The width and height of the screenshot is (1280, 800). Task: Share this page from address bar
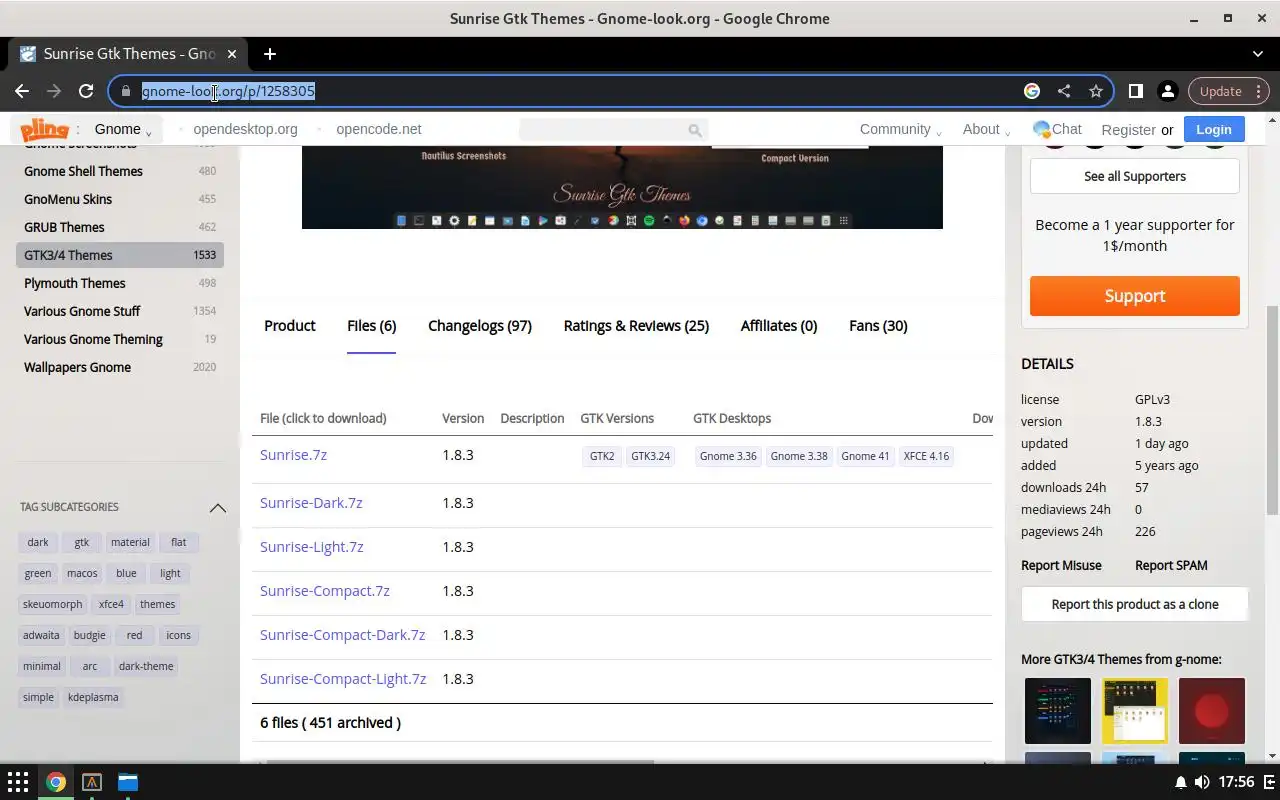pyautogui.click(x=1064, y=91)
